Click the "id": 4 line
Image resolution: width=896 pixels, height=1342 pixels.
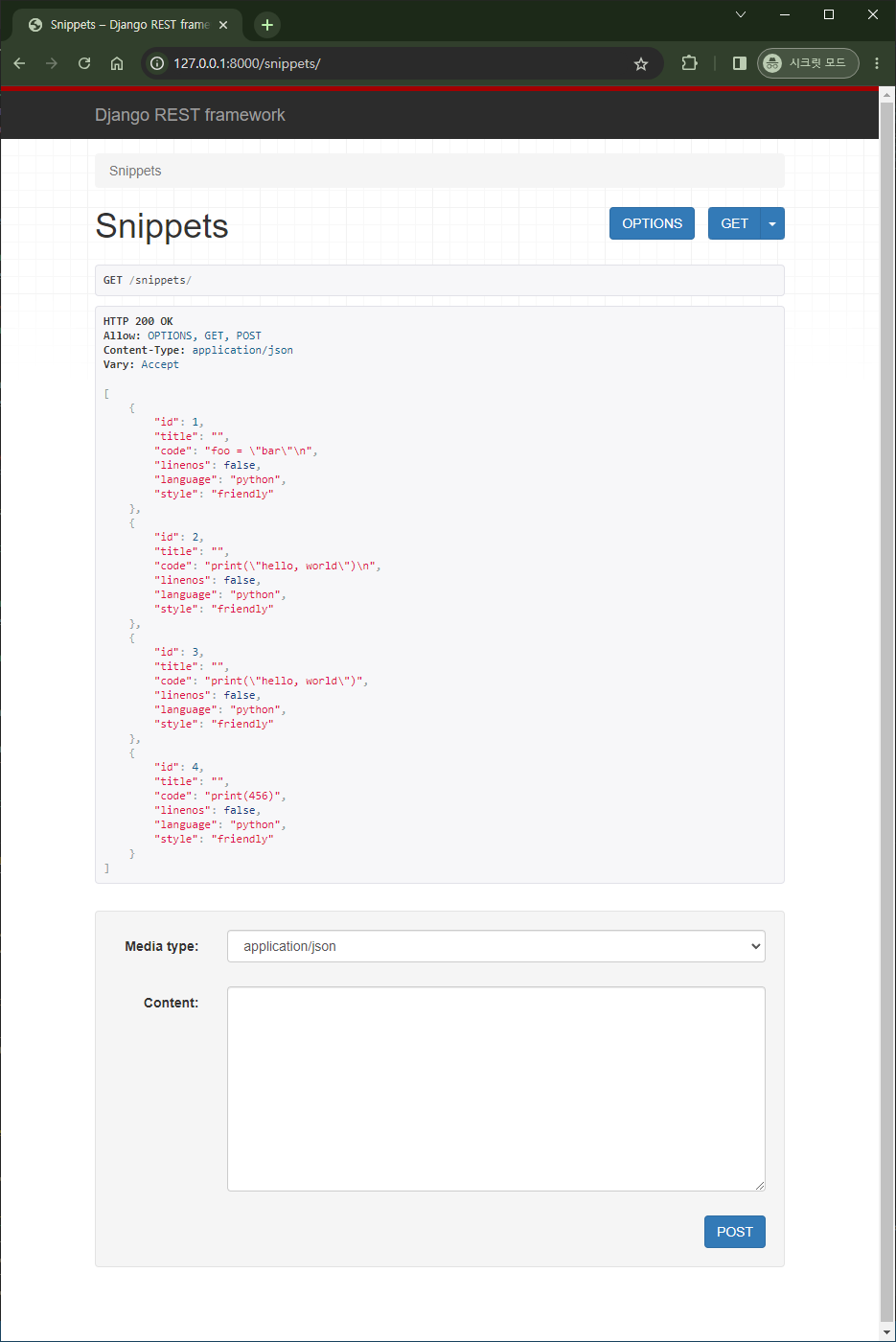pyautogui.click(x=179, y=767)
